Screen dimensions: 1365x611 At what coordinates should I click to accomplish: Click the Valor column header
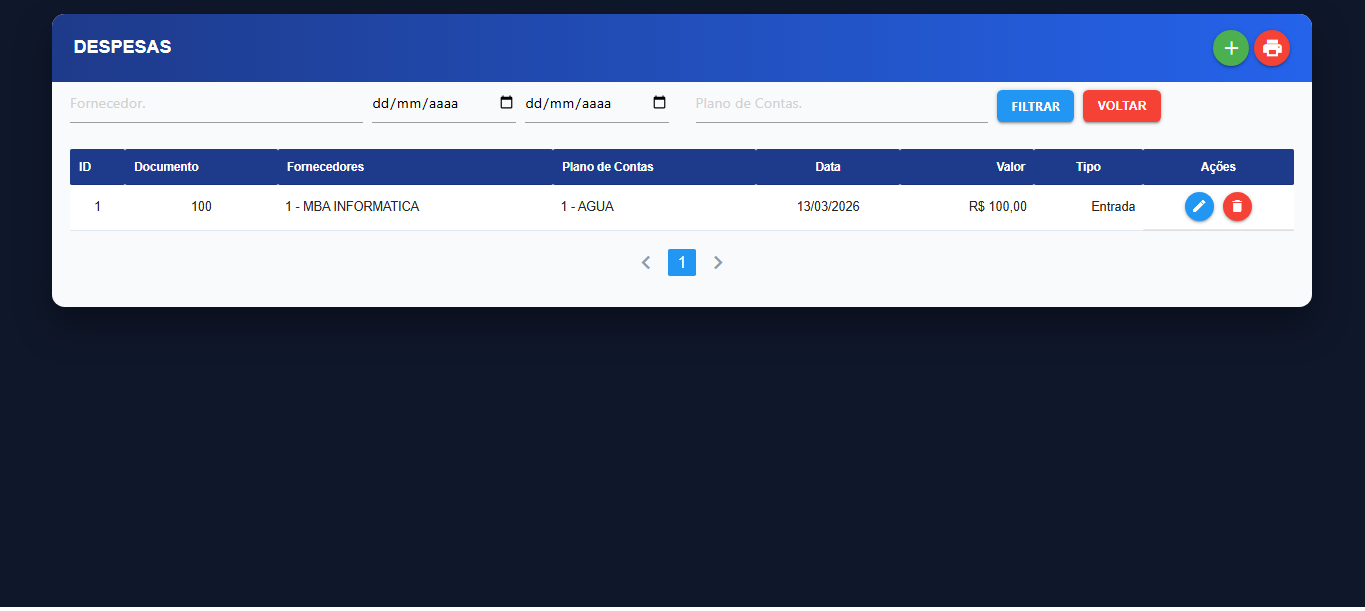pos(1010,167)
